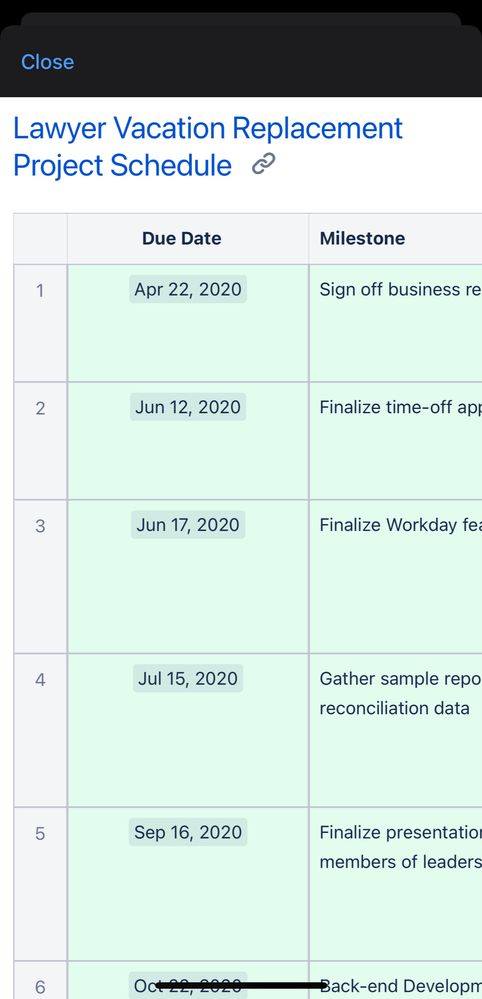Click the Gather sample reconciliation data cell

point(395,730)
